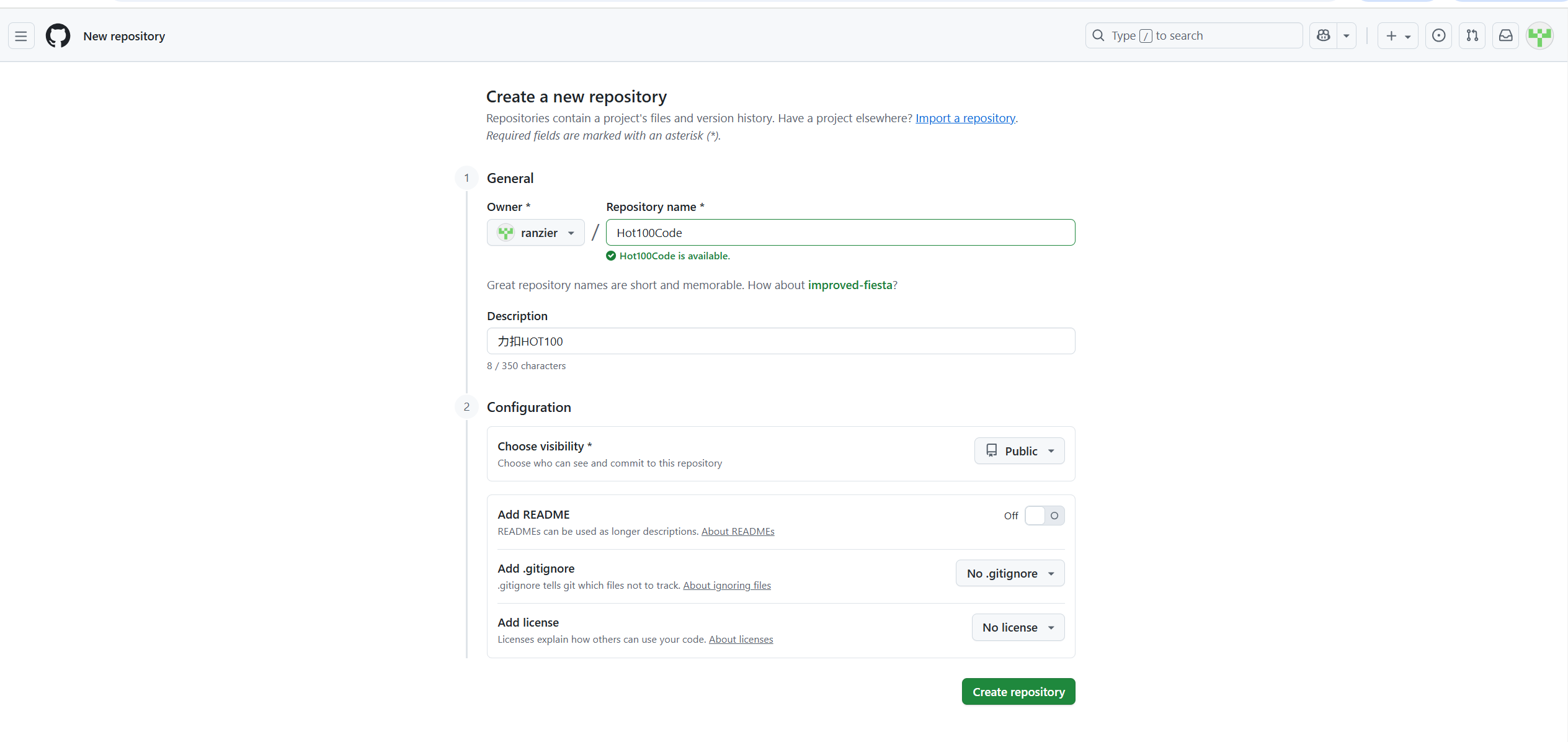Focus the search box in header
1568x742 pixels.
tap(1194, 36)
